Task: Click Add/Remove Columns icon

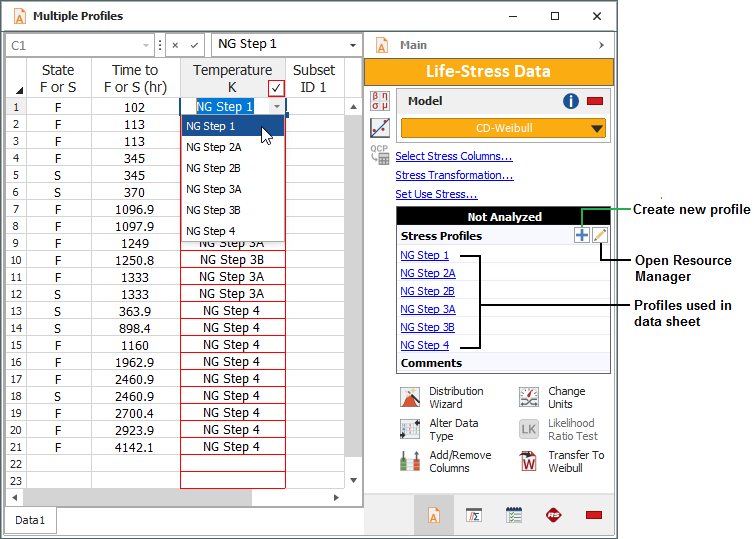Action: tap(410, 462)
